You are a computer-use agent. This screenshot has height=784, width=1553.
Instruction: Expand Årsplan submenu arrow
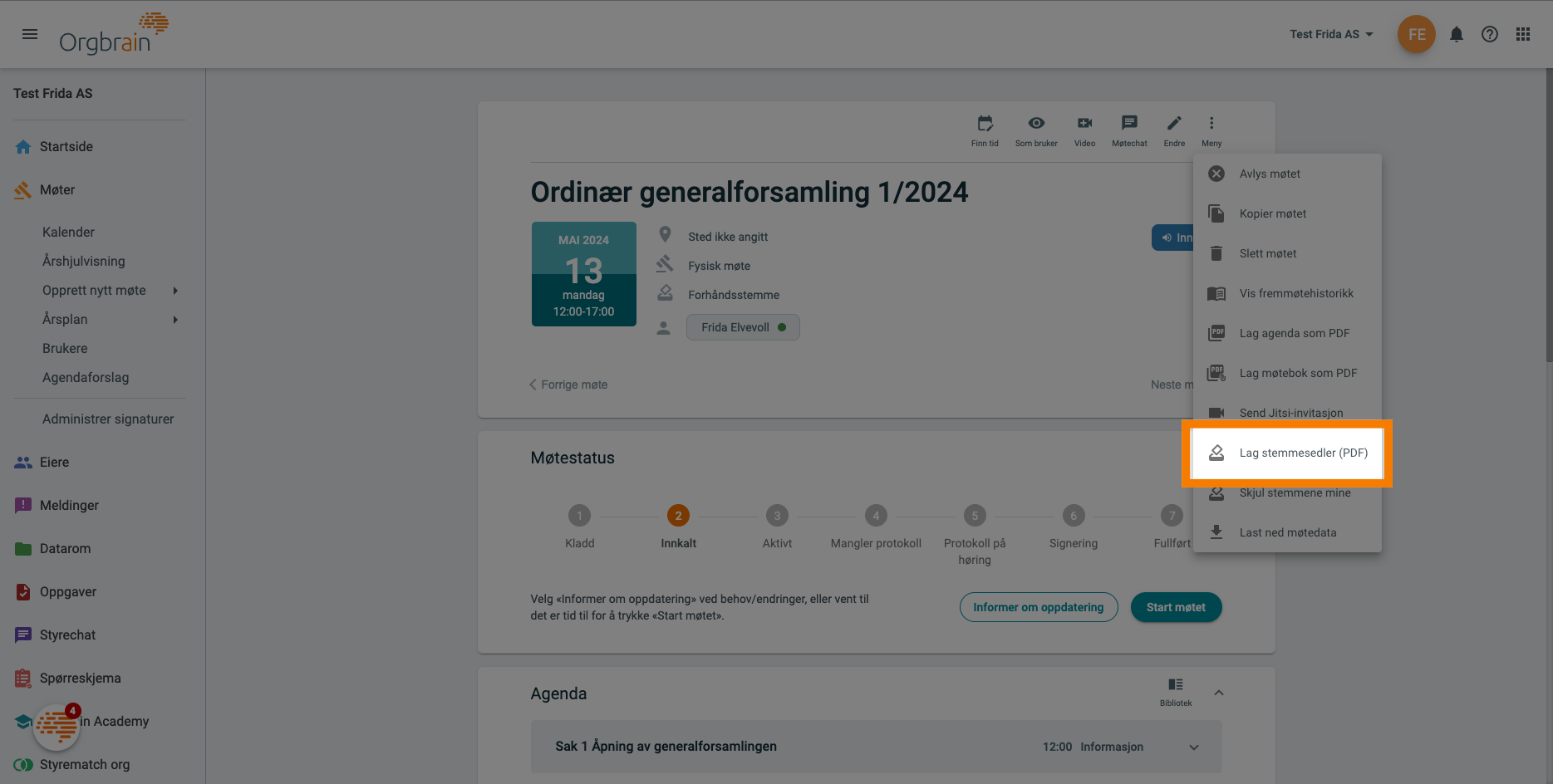pos(175,319)
